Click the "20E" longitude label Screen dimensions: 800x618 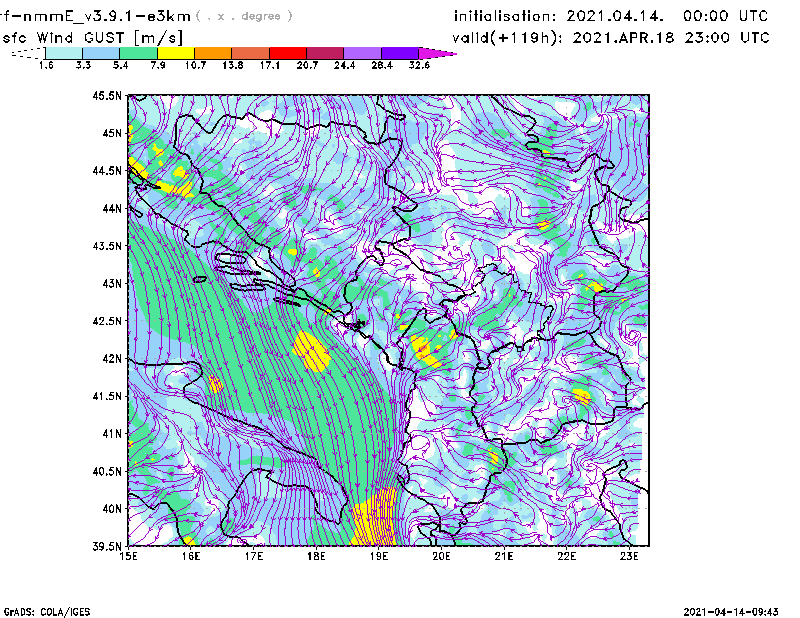click(x=441, y=556)
